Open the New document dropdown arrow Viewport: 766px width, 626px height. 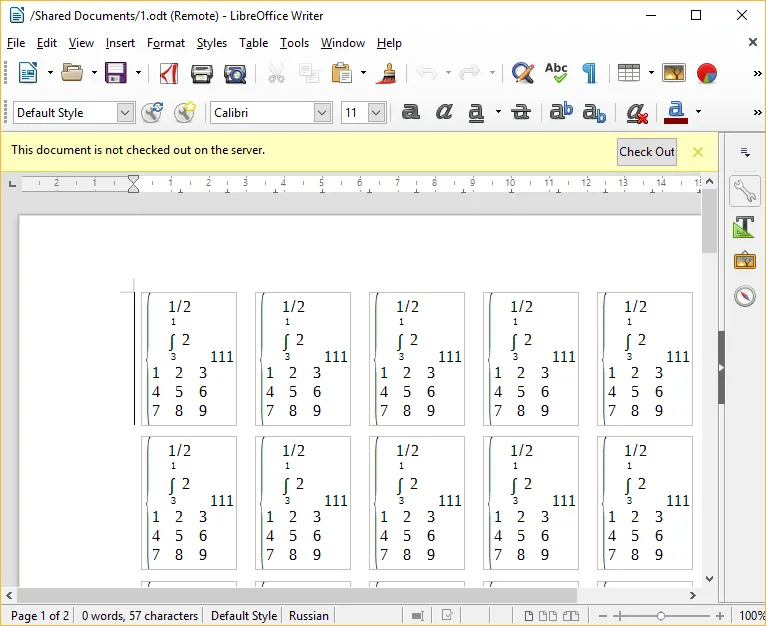50,73
